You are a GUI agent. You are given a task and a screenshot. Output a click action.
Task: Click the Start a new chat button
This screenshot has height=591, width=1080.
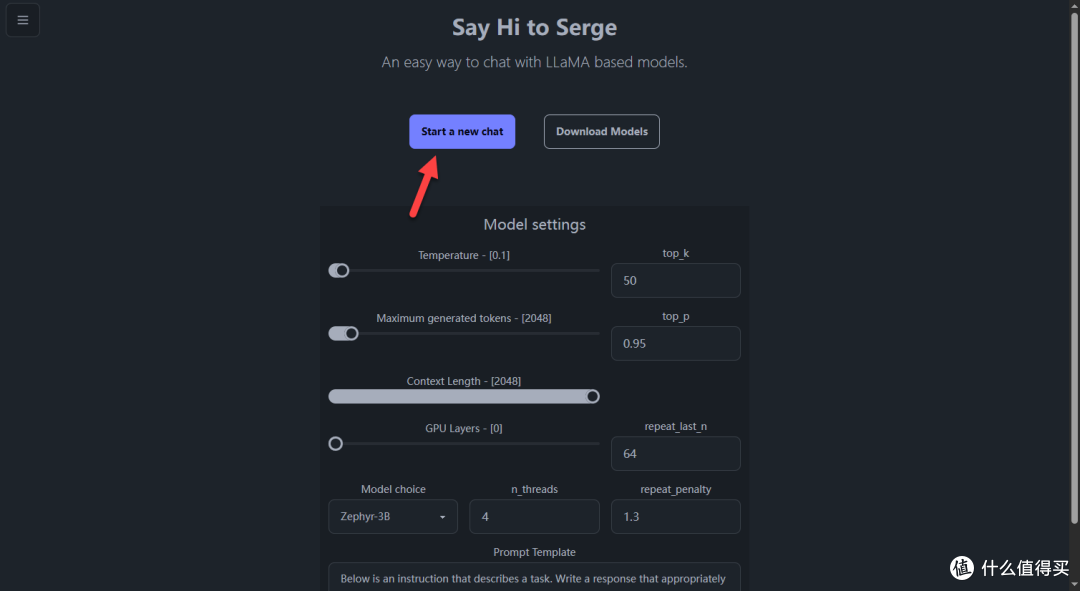(x=462, y=132)
